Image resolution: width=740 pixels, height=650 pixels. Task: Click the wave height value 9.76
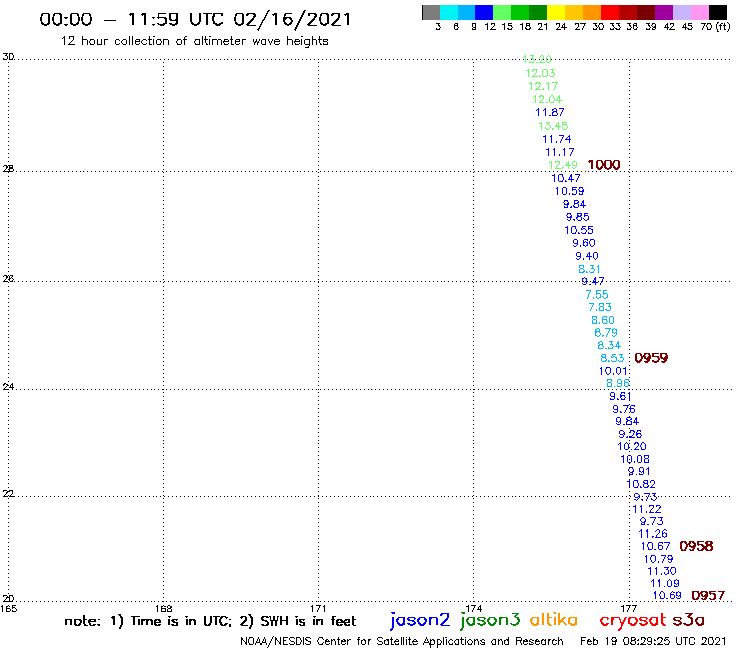624,409
